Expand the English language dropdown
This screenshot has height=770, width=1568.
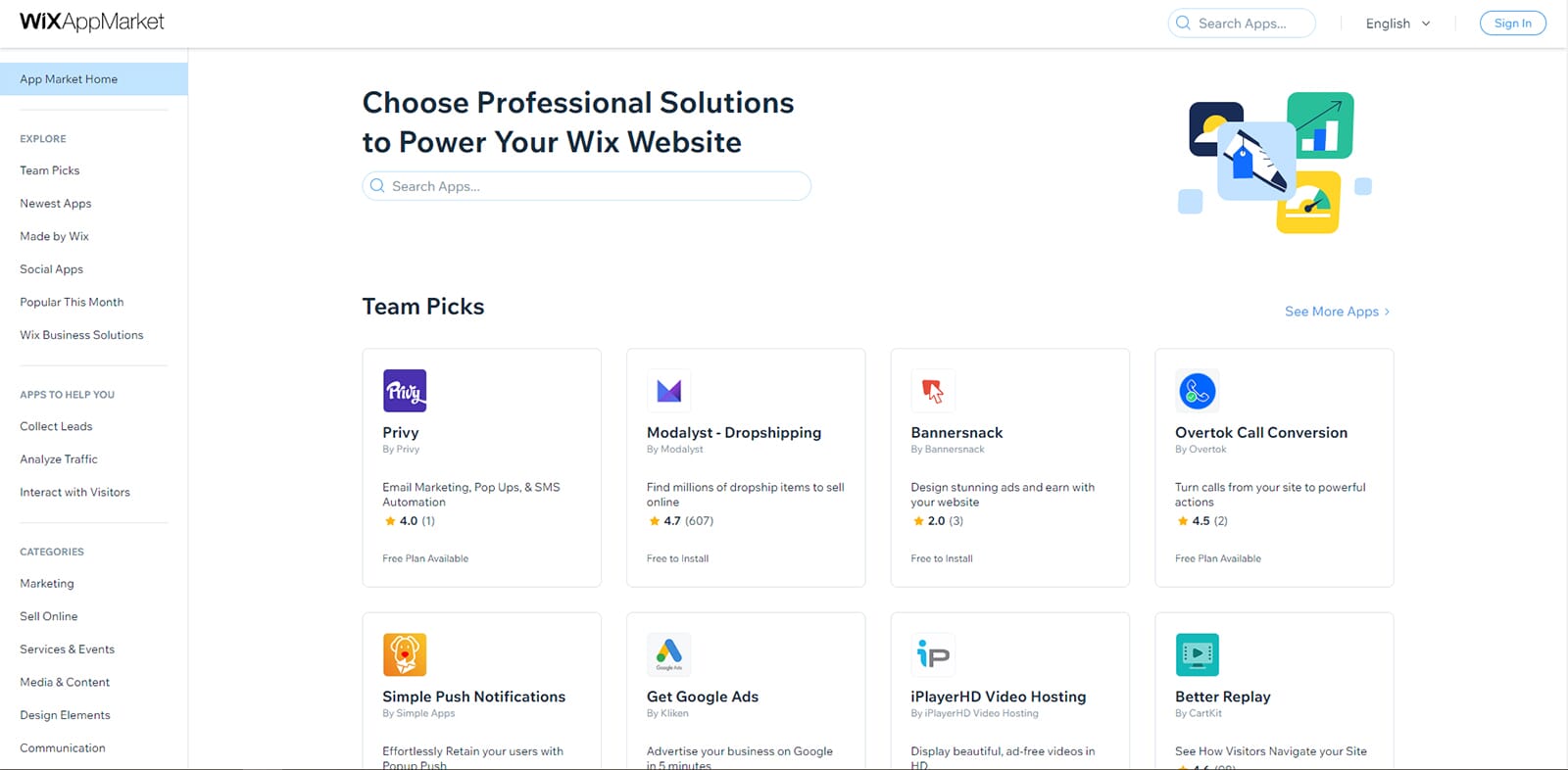coord(1398,24)
